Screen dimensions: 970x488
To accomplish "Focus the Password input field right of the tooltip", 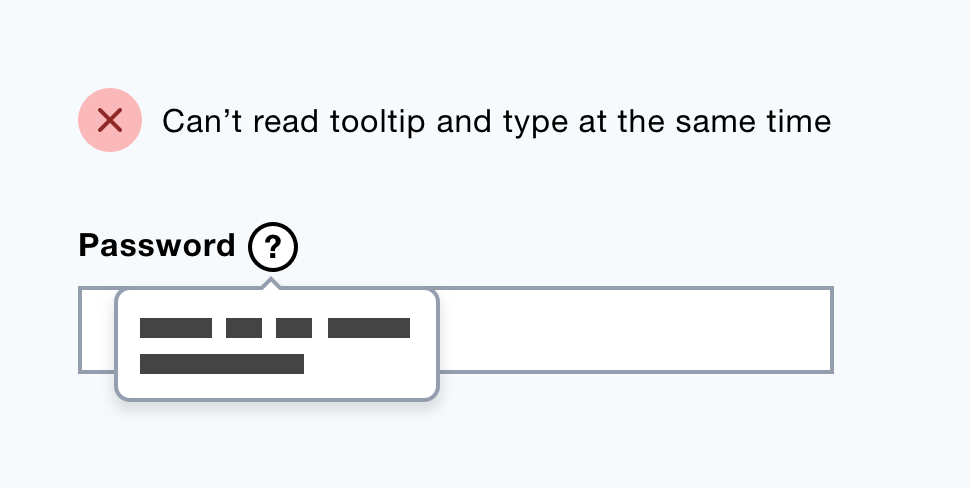I will pos(633,331).
